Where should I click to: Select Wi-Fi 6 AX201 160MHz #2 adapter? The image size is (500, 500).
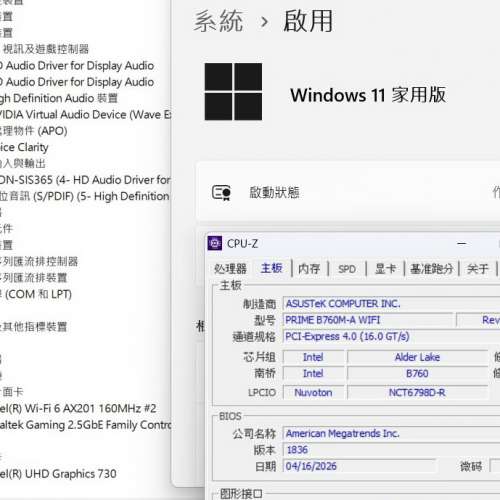pyautogui.click(x=78, y=409)
